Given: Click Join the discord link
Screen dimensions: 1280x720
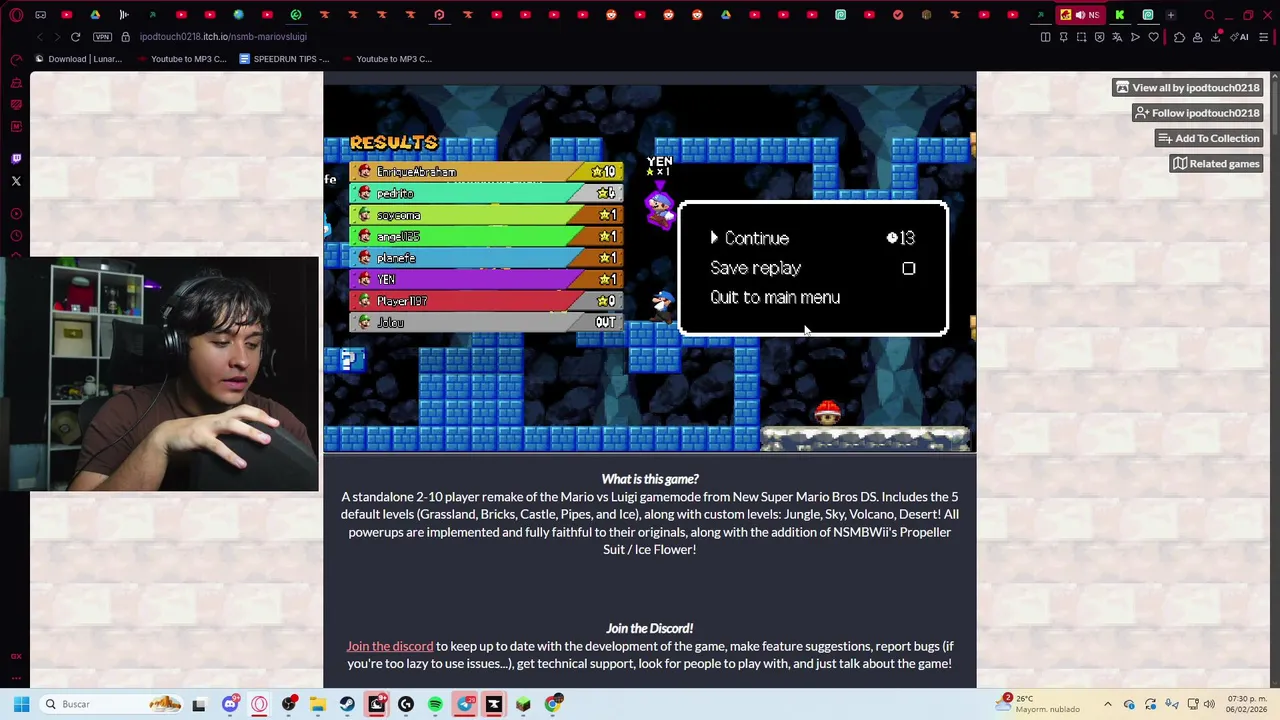Looking at the screenshot, I should (390, 646).
